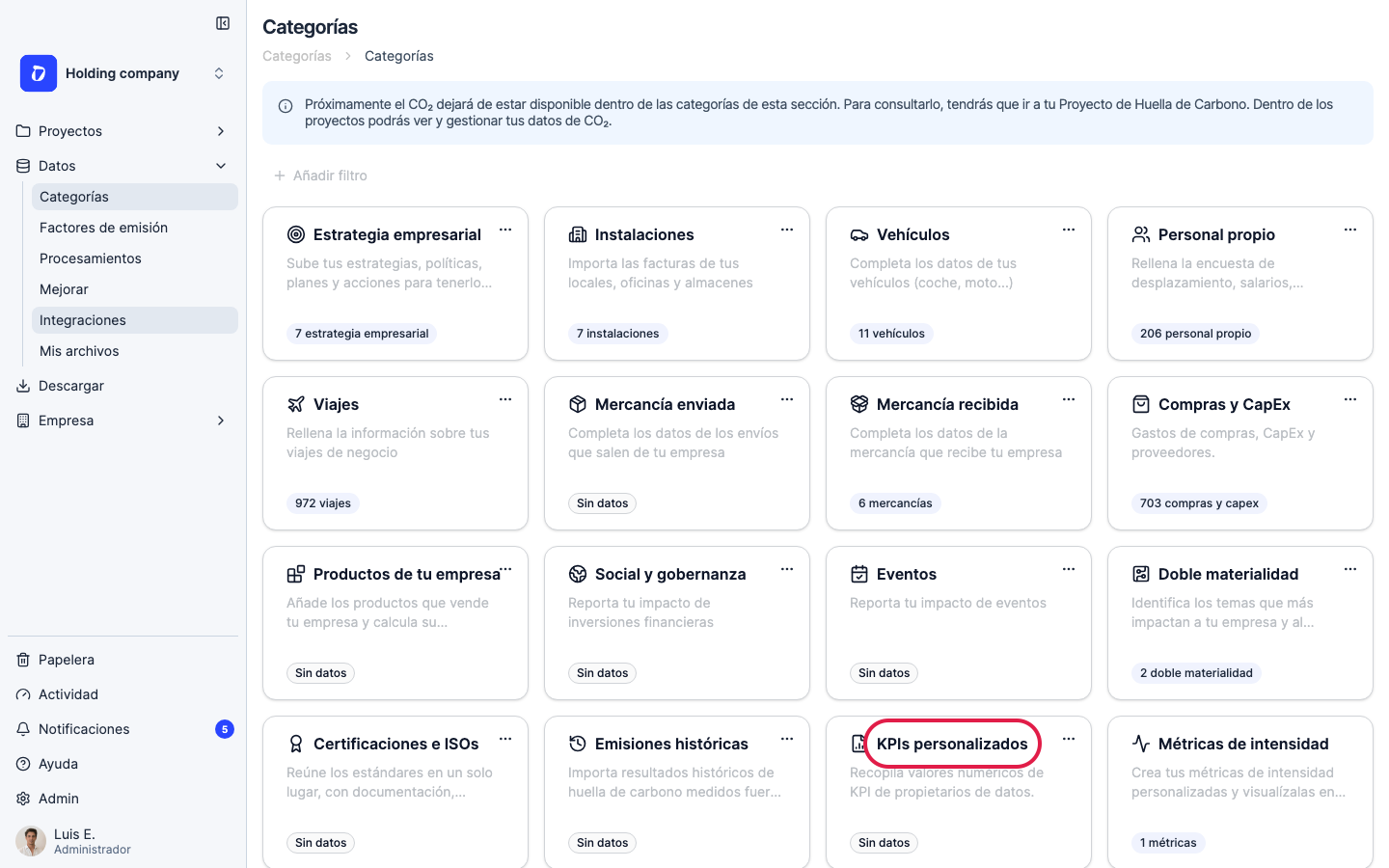
Task: Click the Ayuda question mark icon
Action: coord(23,764)
